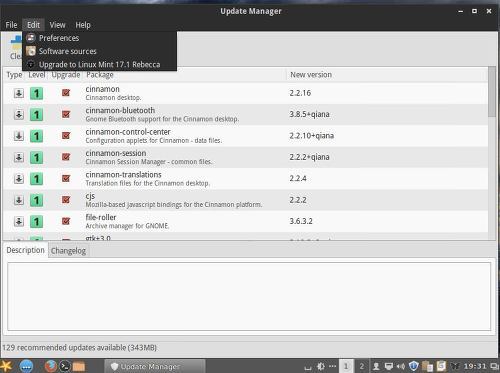
Task: Select the cinnamon-translations package name
Action: [x=123, y=174]
